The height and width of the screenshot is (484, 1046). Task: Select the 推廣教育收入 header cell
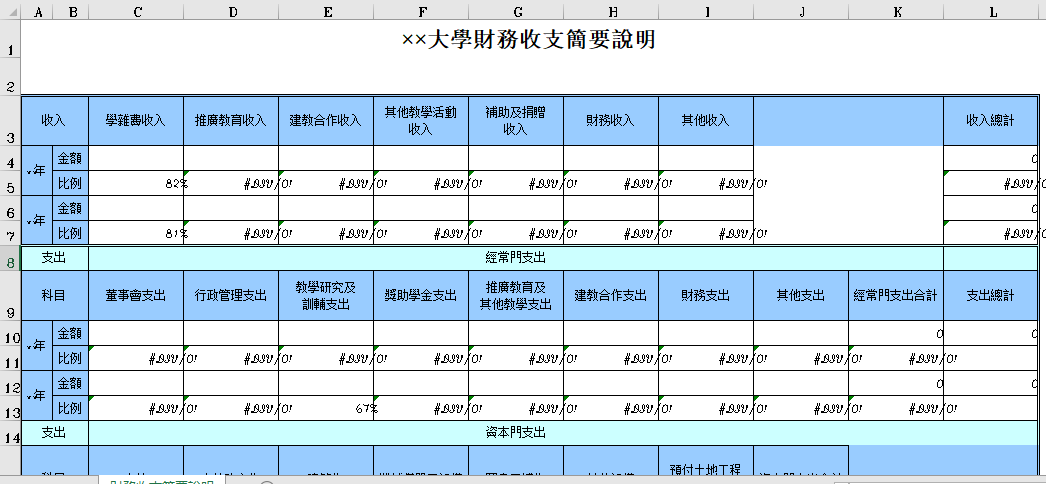pyautogui.click(x=231, y=121)
